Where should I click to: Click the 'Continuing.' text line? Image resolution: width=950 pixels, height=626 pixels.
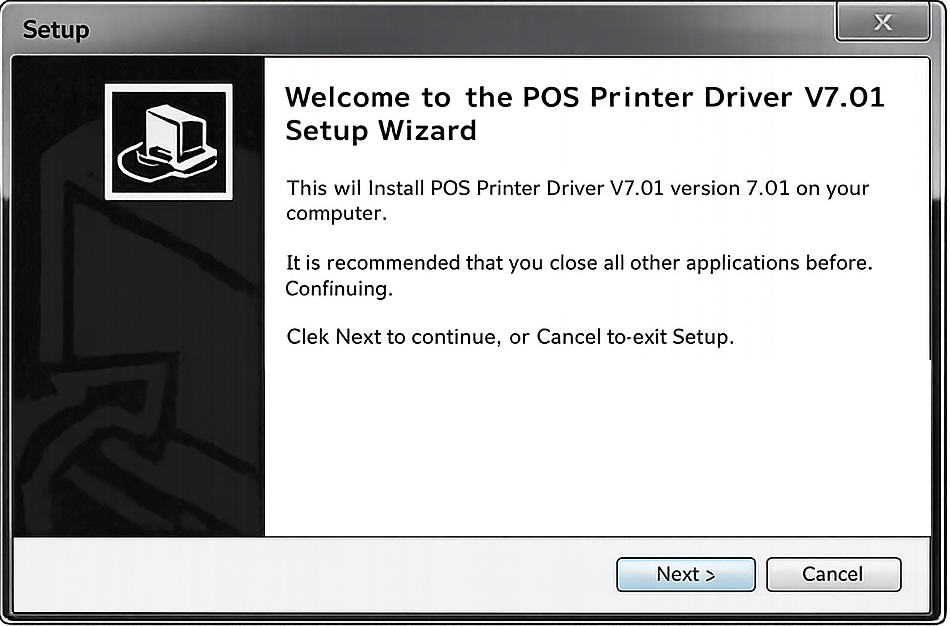pyautogui.click(x=339, y=288)
